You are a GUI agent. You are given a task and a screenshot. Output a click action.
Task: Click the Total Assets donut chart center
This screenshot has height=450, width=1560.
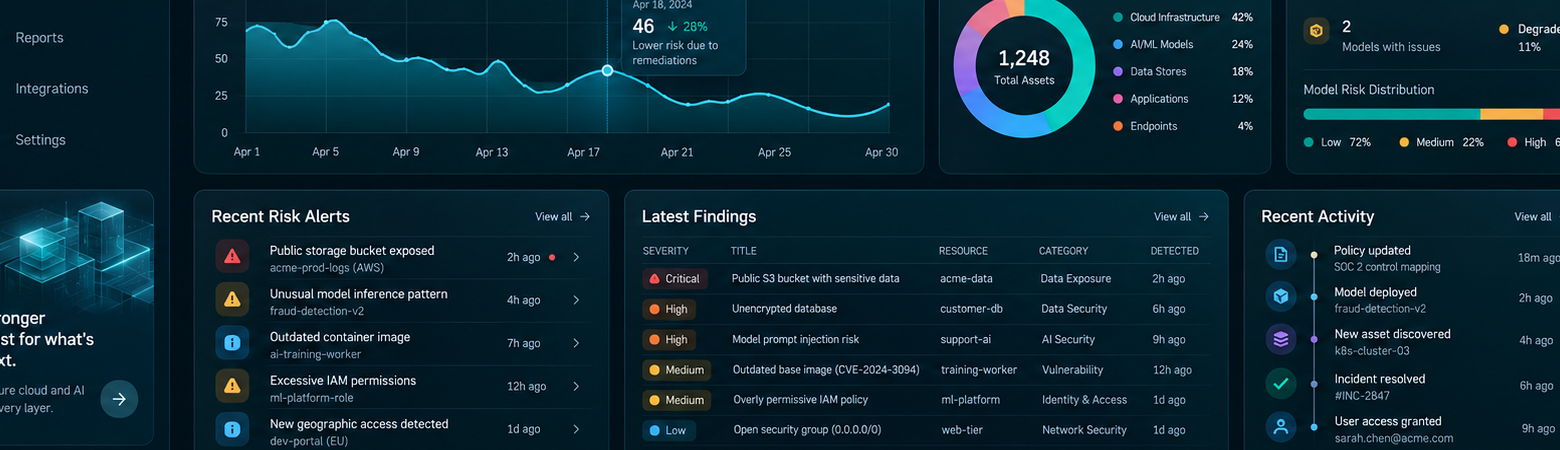[x=1024, y=66]
